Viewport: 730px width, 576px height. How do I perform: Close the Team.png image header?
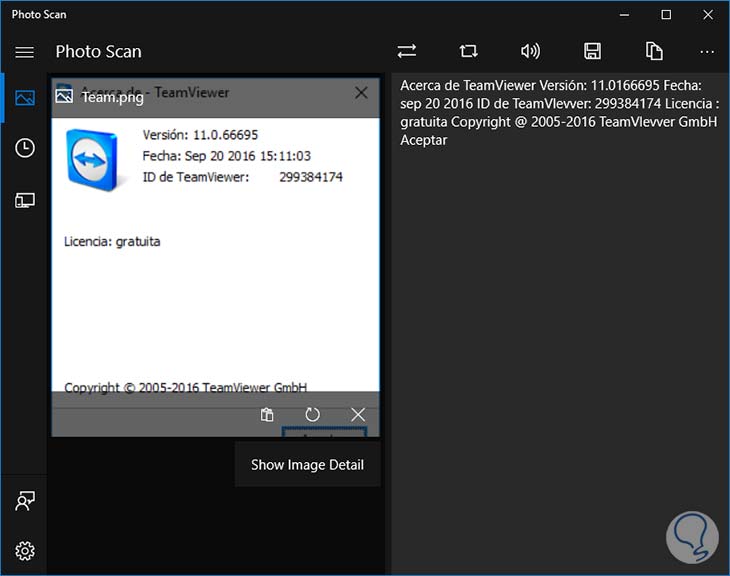point(361,93)
